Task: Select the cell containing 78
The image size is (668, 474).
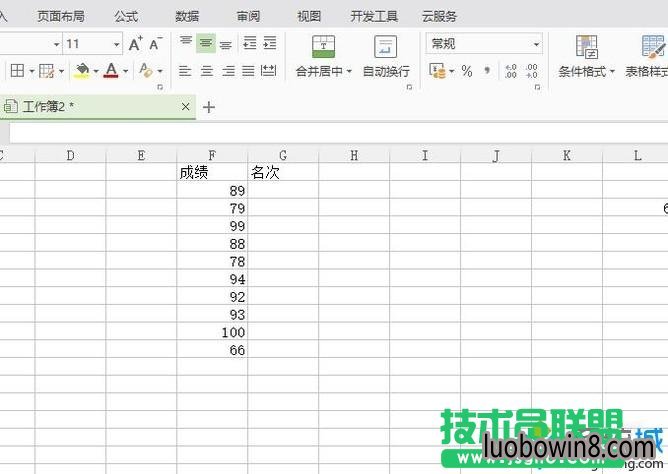Action: 212,261
